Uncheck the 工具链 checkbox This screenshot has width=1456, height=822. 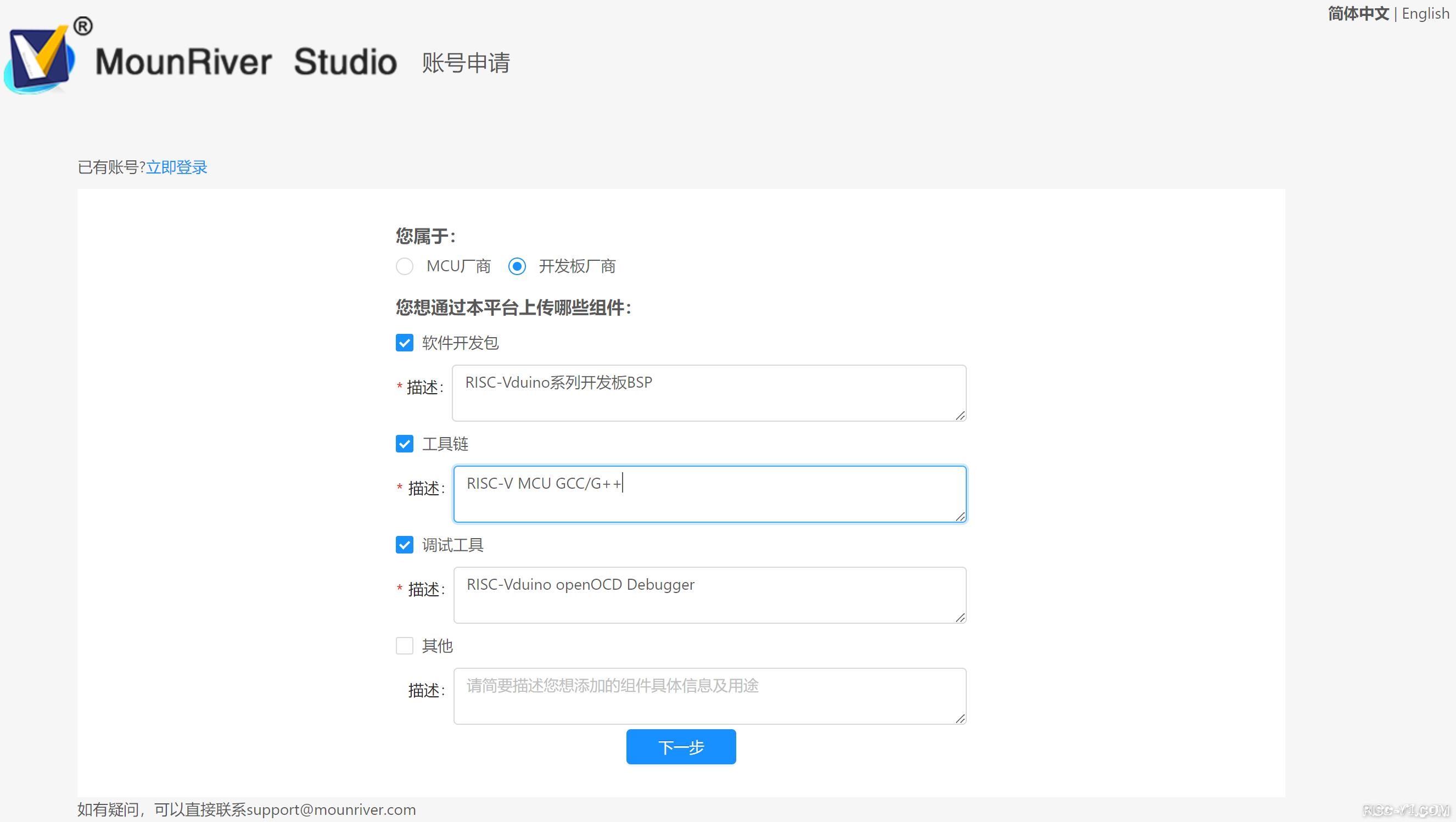(x=404, y=444)
